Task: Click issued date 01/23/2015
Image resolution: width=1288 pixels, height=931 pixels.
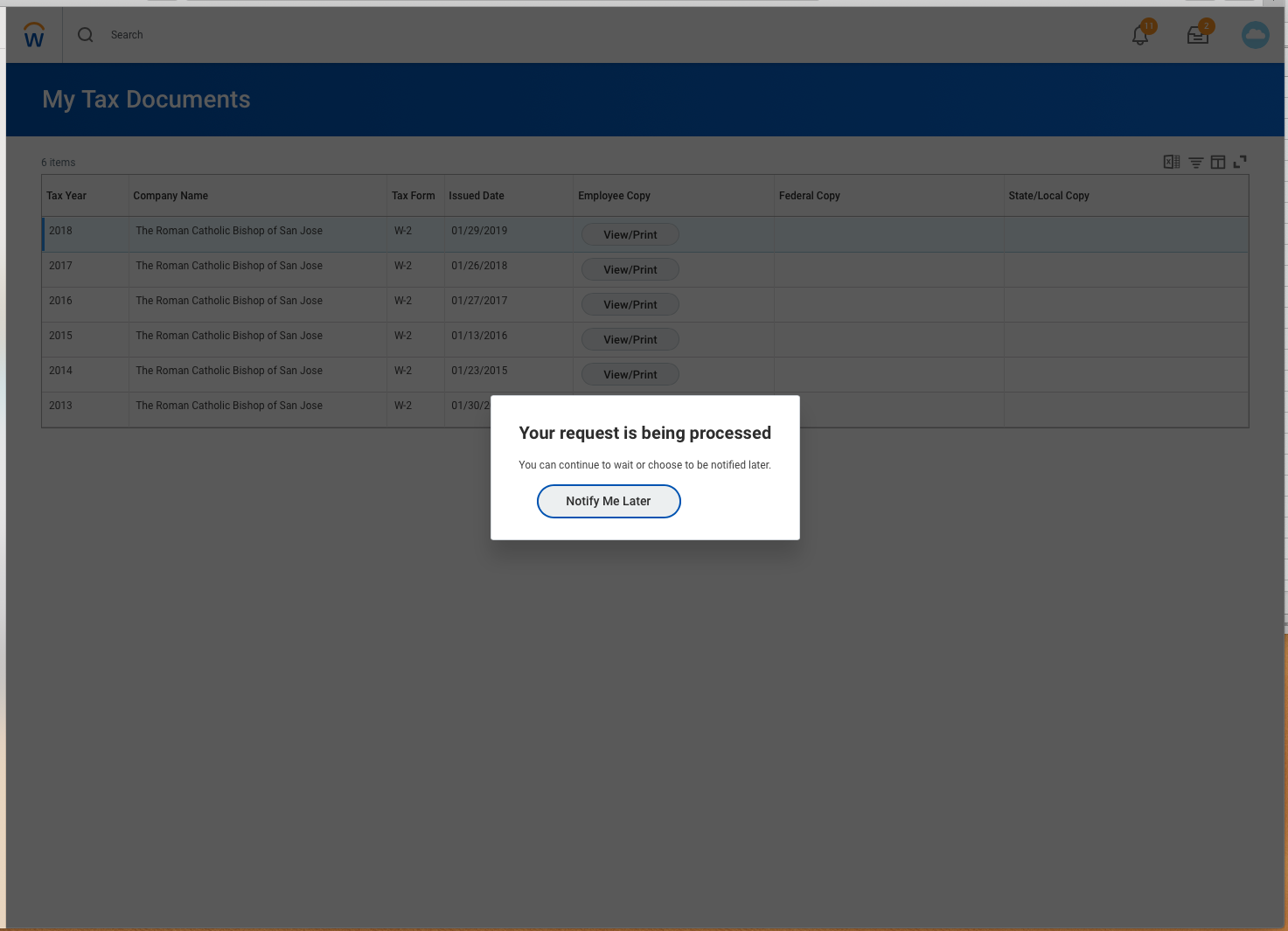Action: pyautogui.click(x=479, y=371)
